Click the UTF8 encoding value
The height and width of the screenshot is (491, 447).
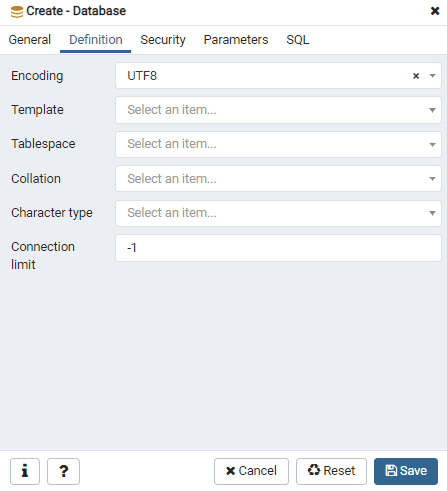click(142, 76)
